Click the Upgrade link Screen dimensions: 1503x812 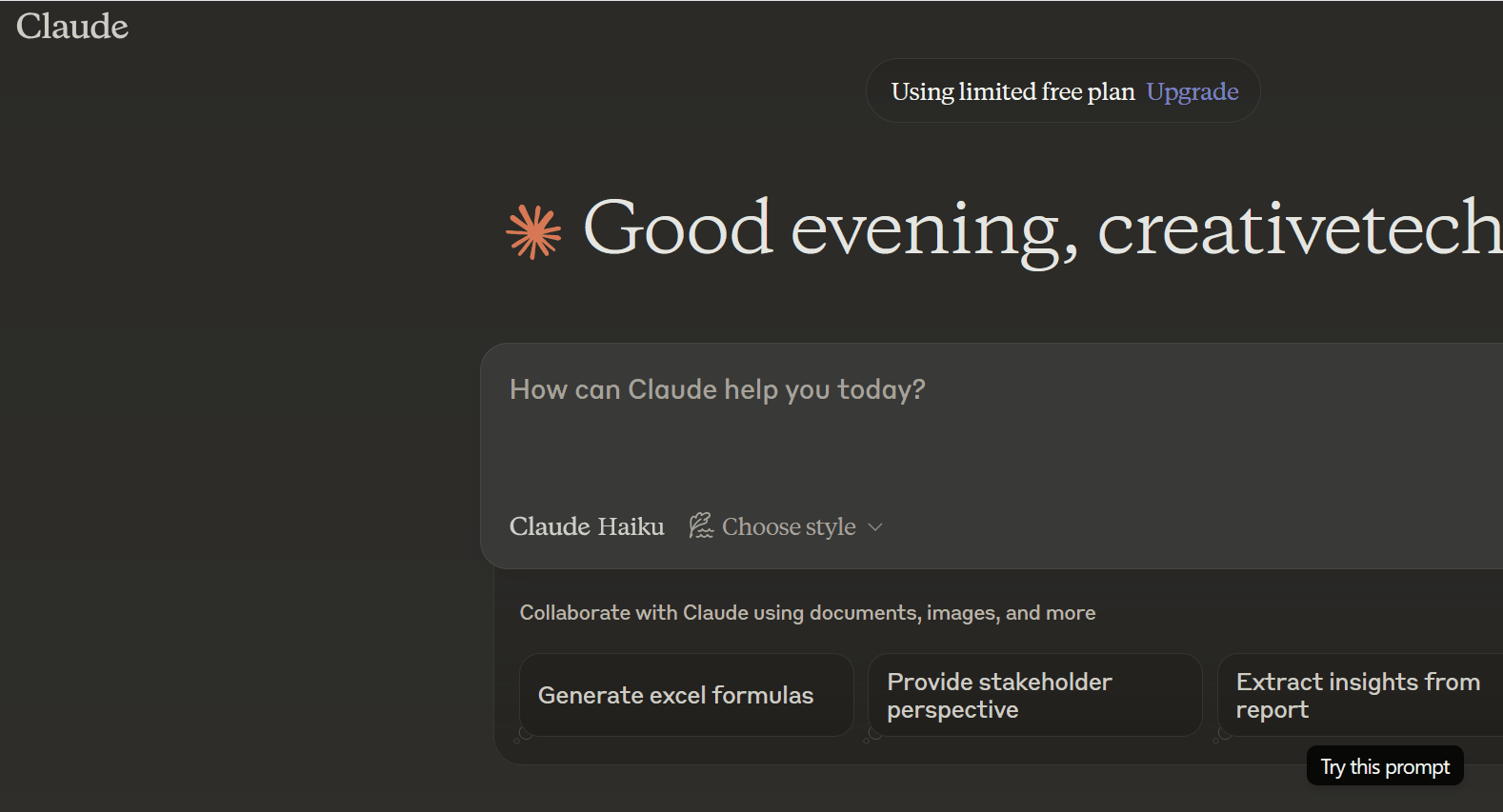click(x=1192, y=91)
